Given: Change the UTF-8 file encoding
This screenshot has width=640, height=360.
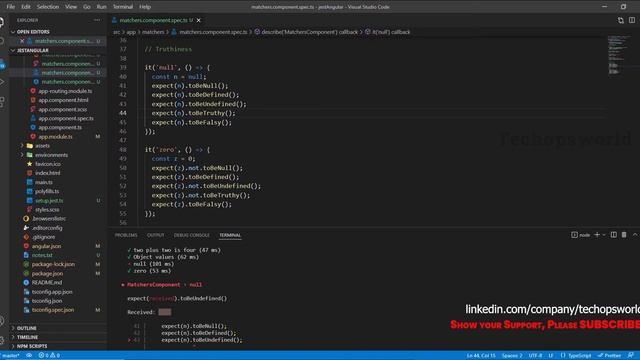Looking at the screenshot, I should (536, 356).
